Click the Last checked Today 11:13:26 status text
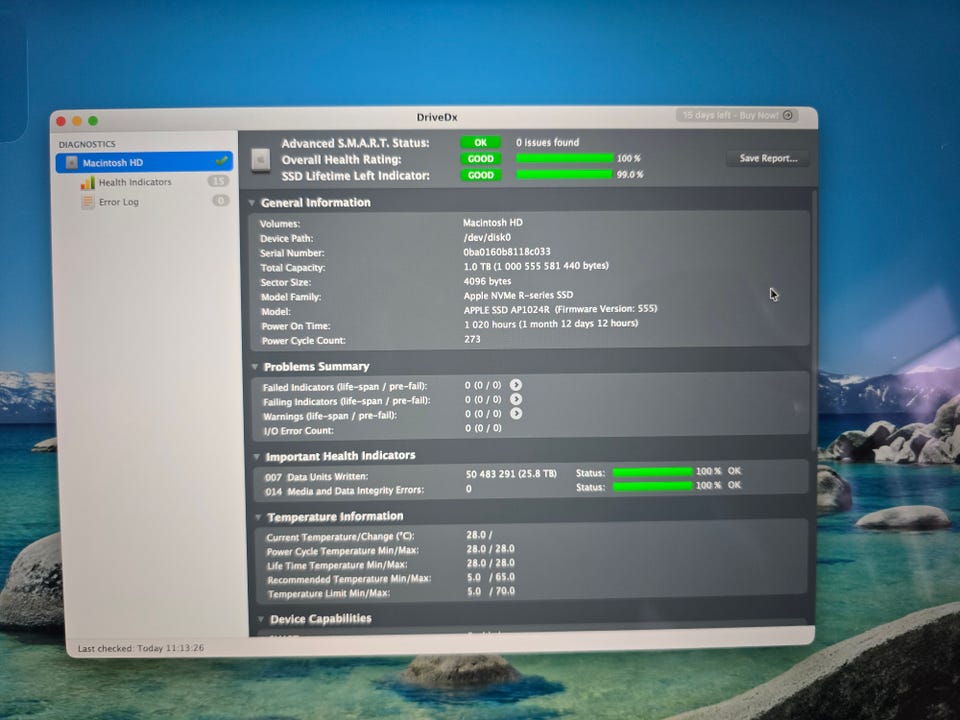Screen dimensions: 960x720 [x=141, y=648]
